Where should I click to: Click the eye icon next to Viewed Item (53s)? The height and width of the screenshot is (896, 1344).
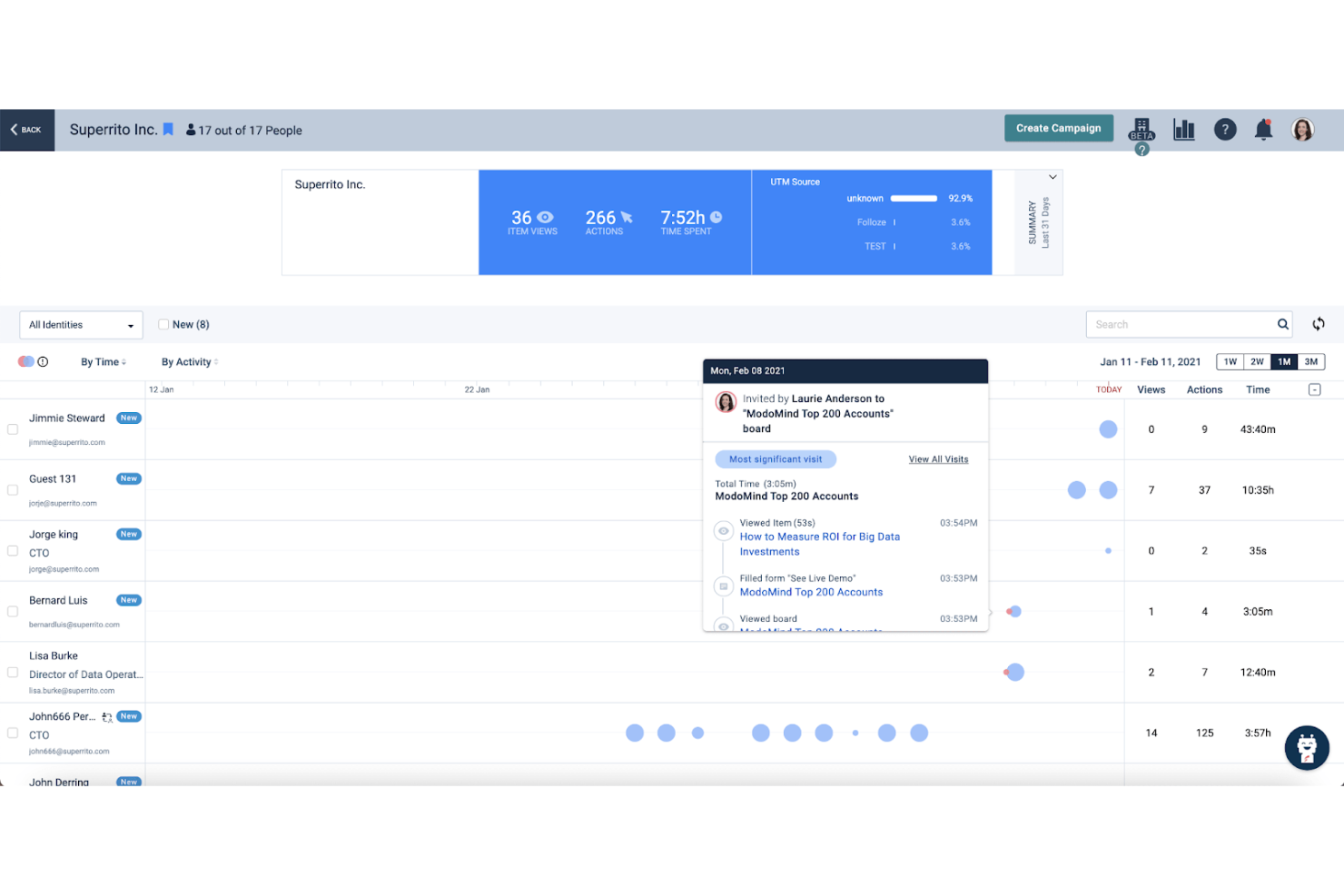pyautogui.click(x=724, y=531)
